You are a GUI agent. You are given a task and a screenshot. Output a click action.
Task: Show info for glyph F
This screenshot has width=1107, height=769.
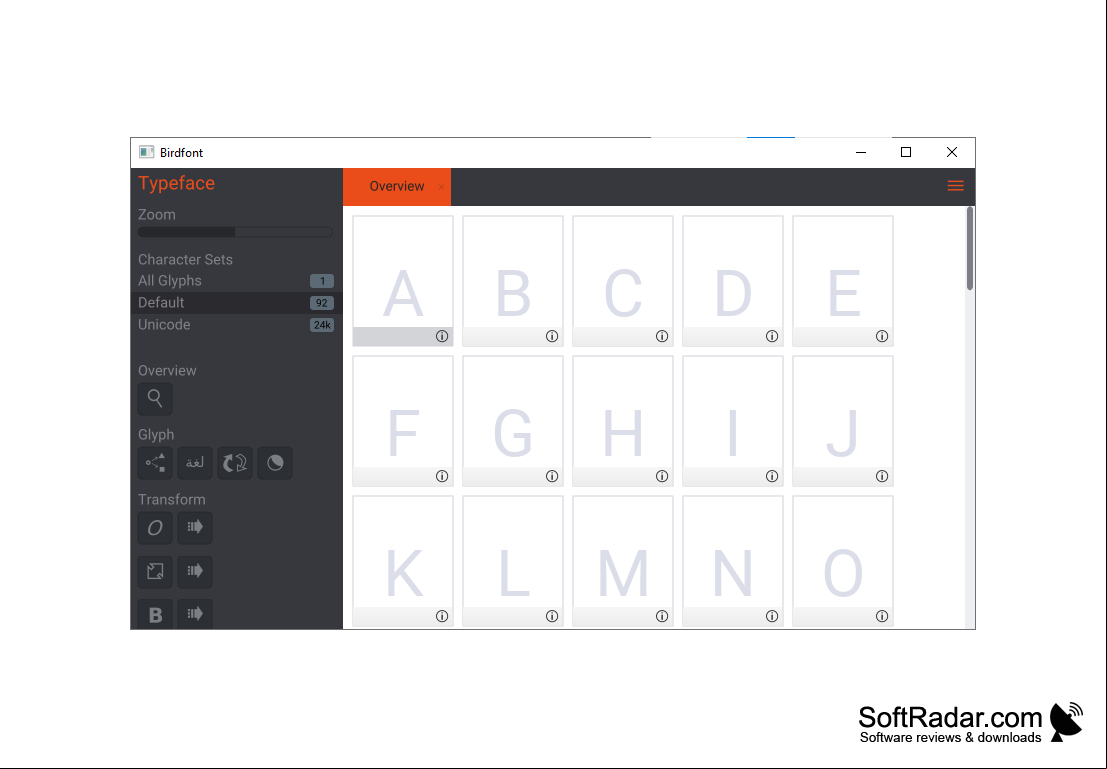pos(442,476)
